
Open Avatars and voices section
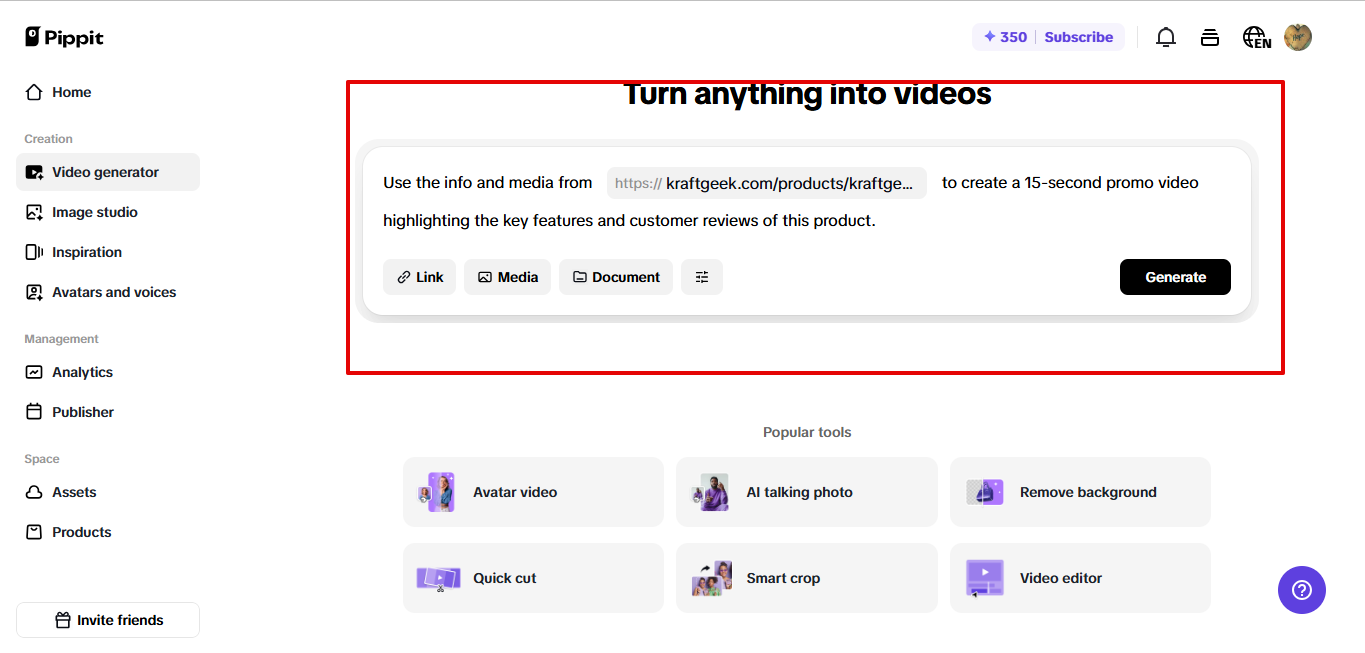(x=111, y=291)
